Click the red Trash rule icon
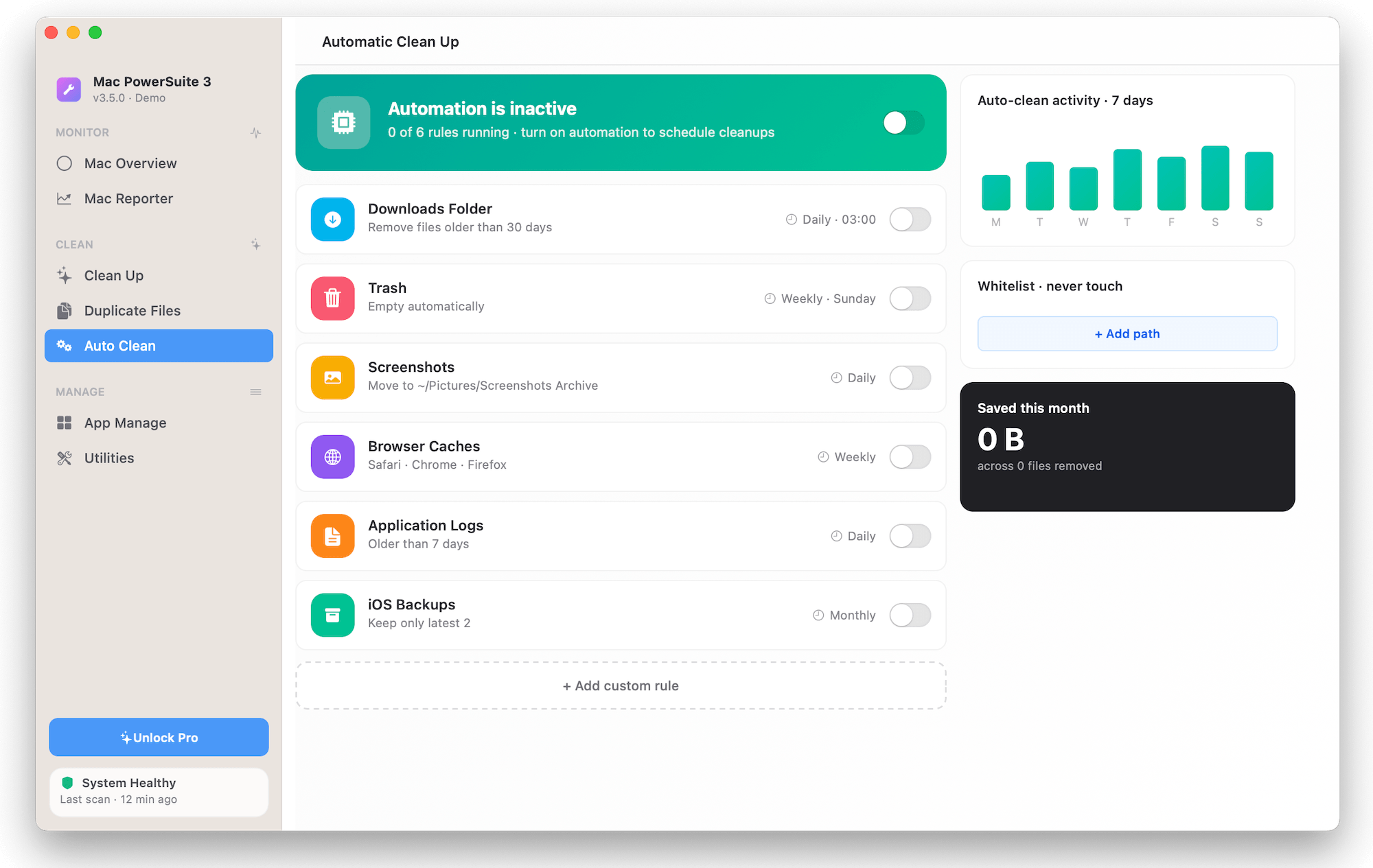Viewport: 1373px width, 868px height. [x=332, y=298]
